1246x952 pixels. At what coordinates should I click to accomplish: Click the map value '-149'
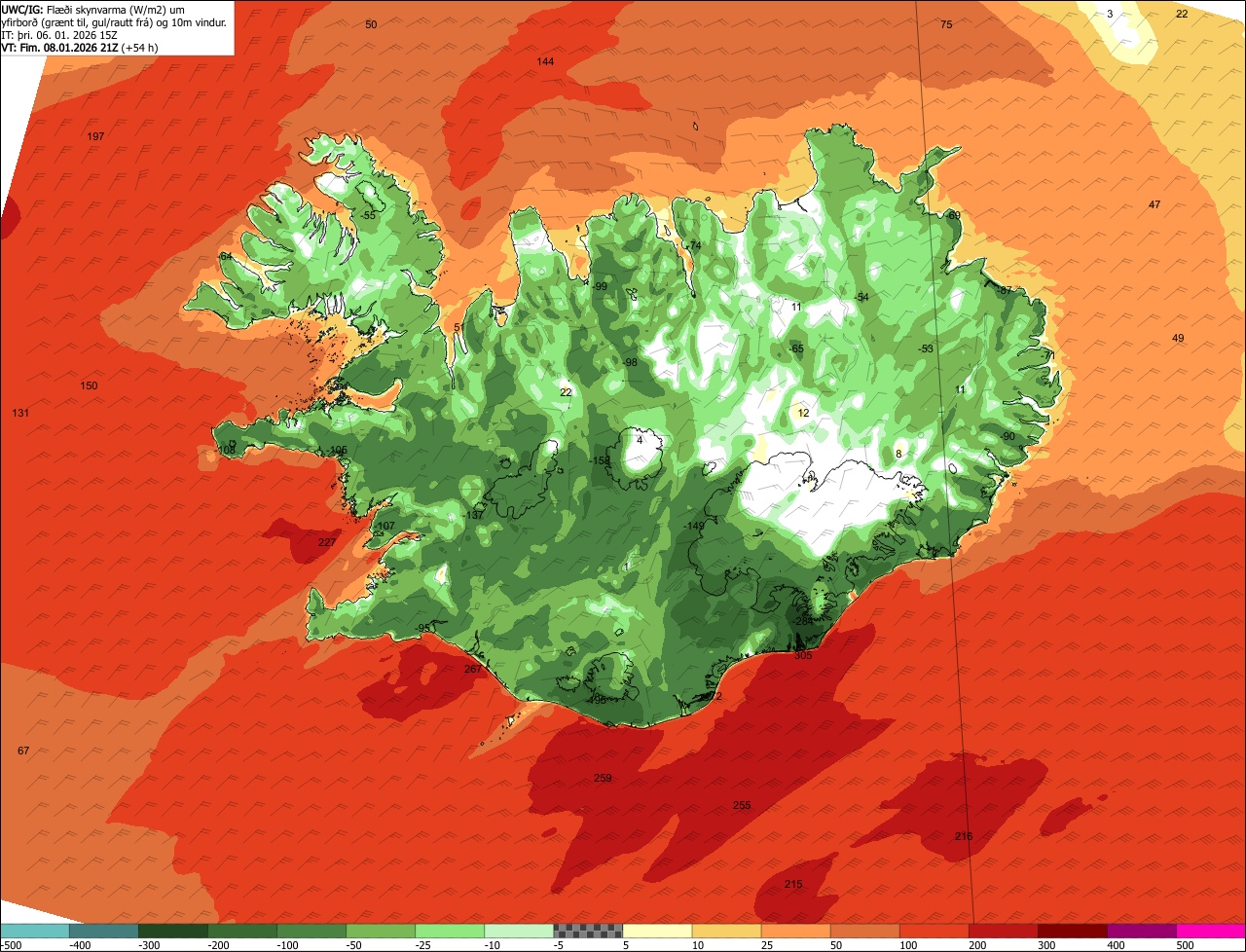[x=694, y=527]
